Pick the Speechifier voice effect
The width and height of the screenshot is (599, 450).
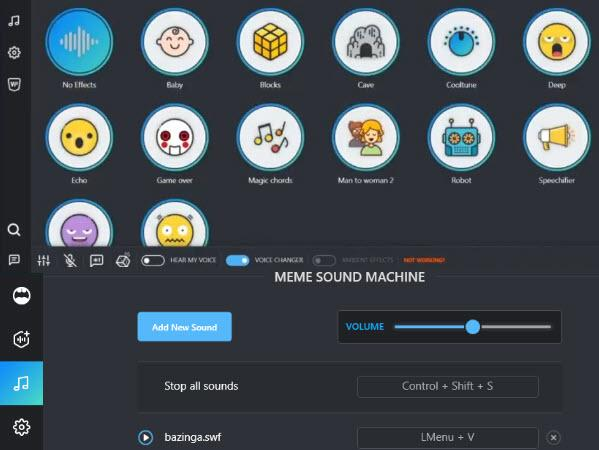(557, 137)
